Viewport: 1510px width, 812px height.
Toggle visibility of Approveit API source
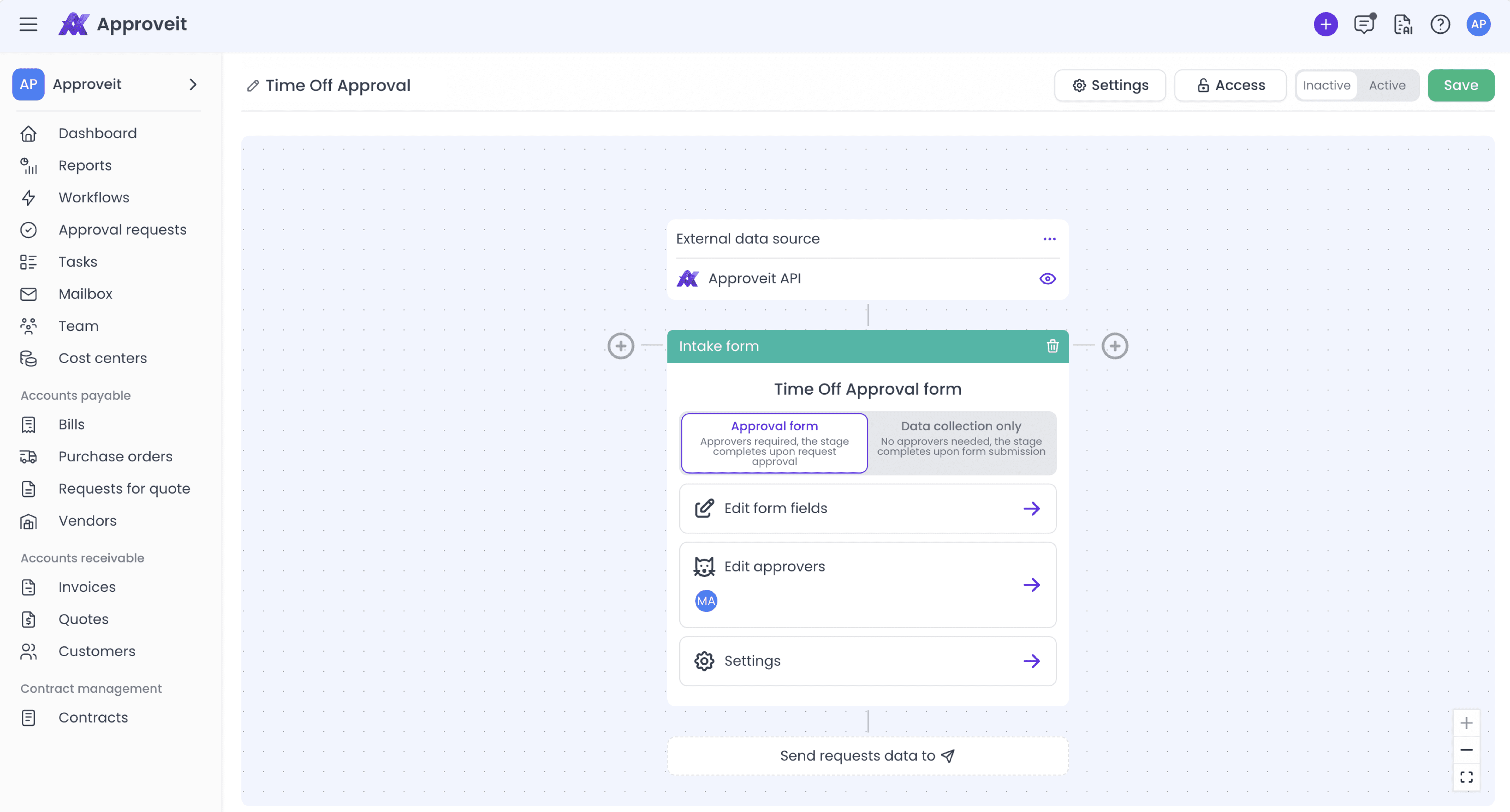coord(1047,279)
